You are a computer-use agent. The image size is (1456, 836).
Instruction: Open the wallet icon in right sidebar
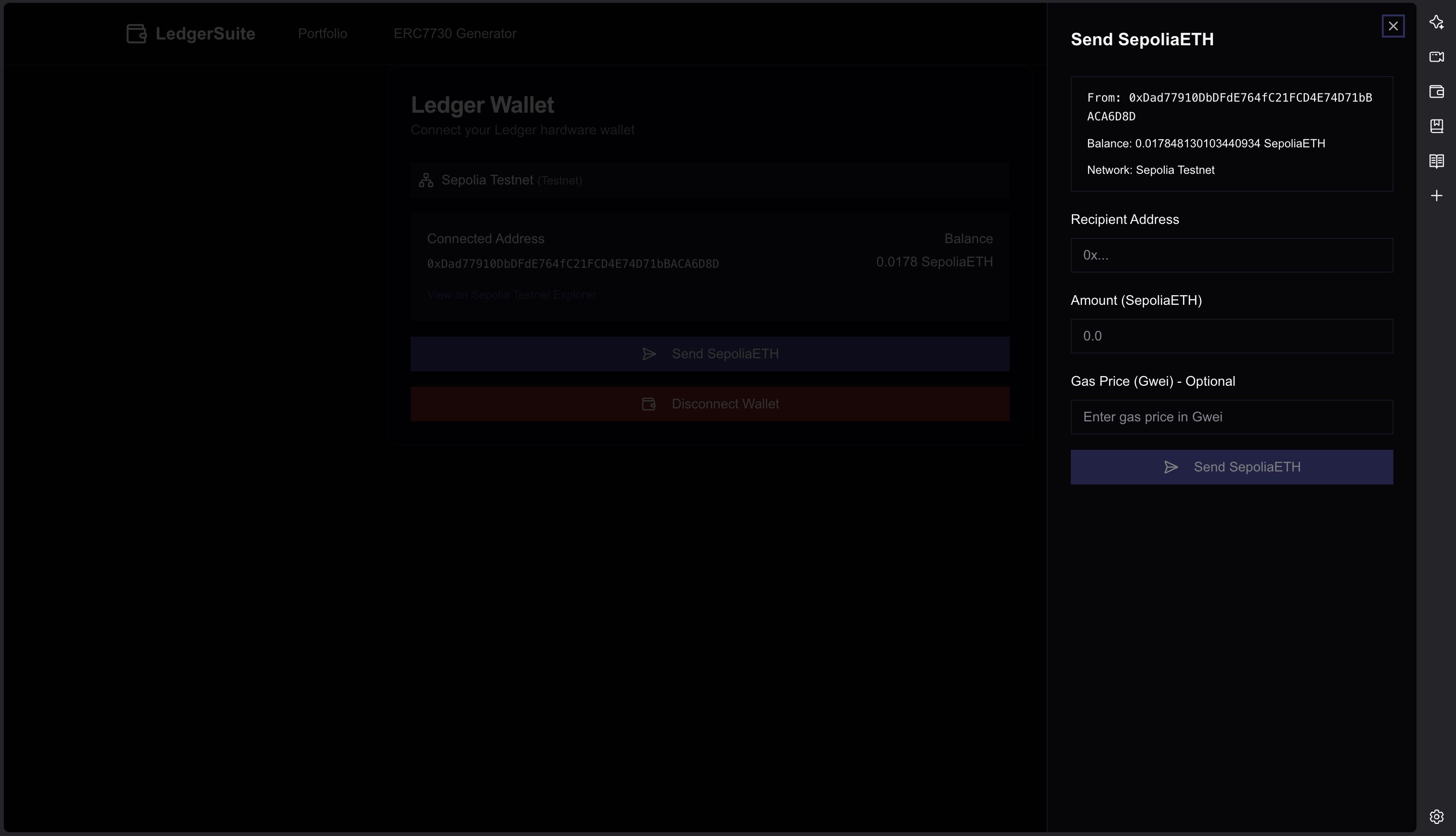point(1436,91)
